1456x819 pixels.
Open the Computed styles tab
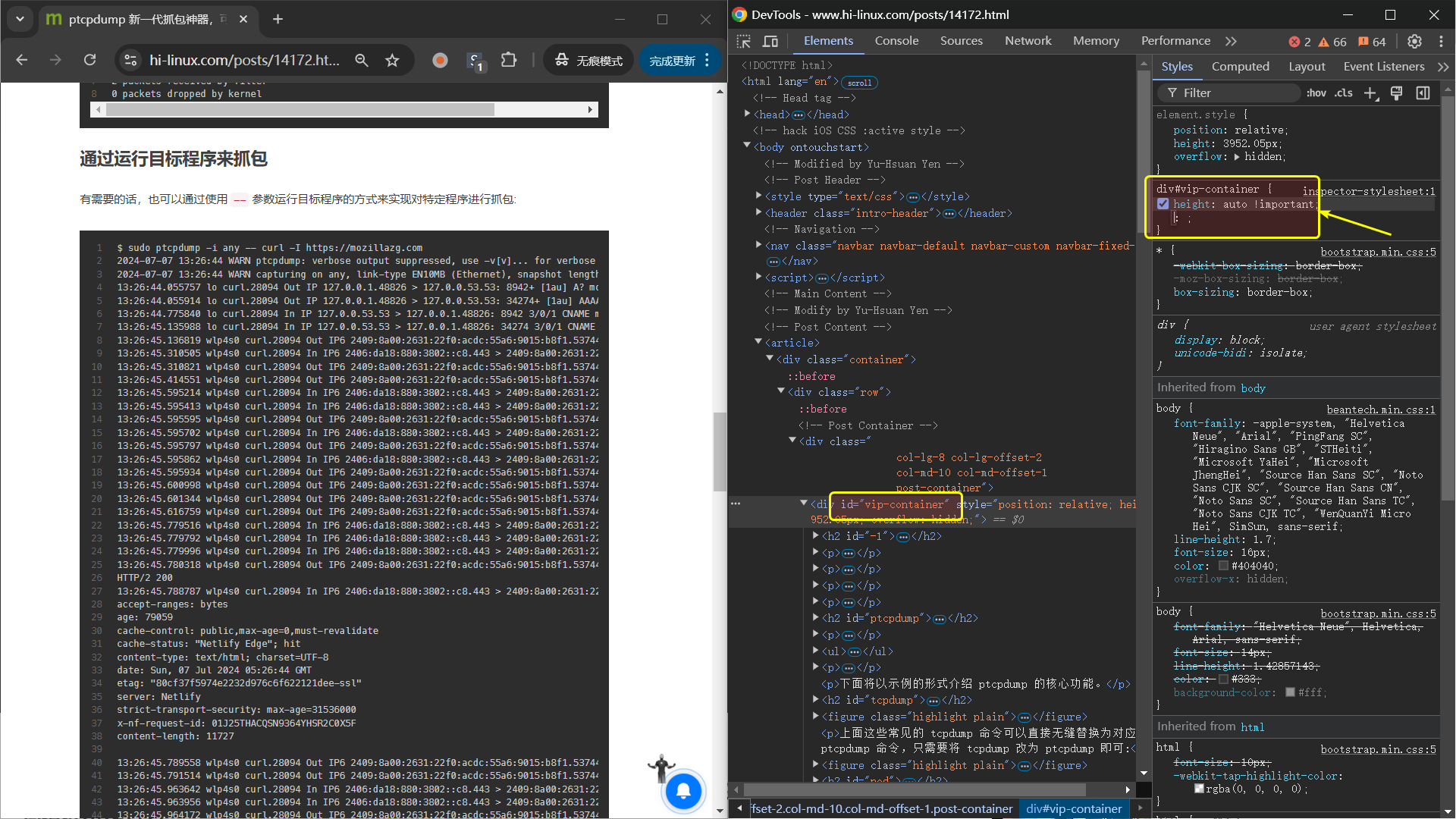[1240, 67]
